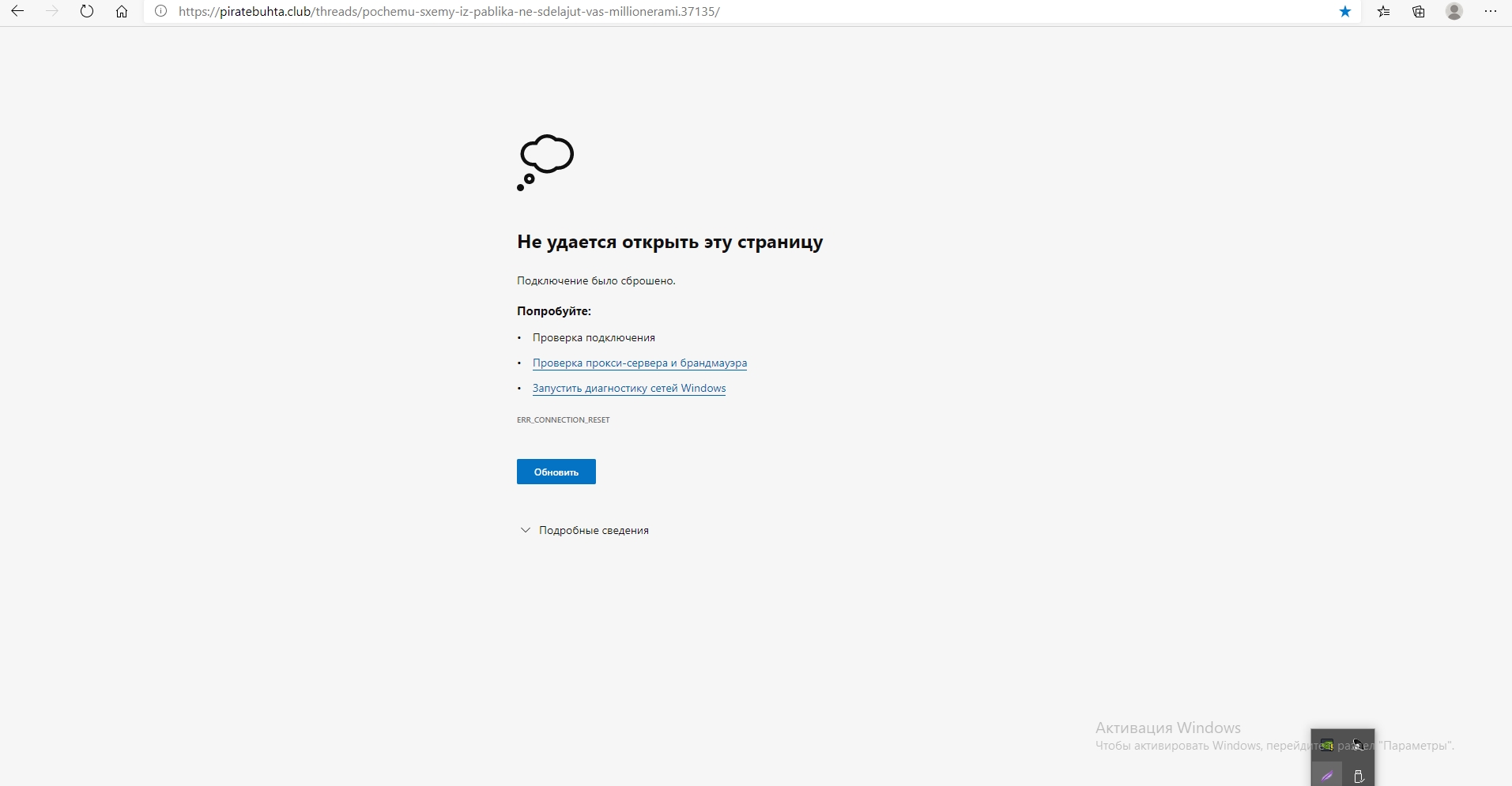Click the satellite dish tray icon
The height and width of the screenshot is (786, 1512).
pyautogui.click(x=1358, y=744)
